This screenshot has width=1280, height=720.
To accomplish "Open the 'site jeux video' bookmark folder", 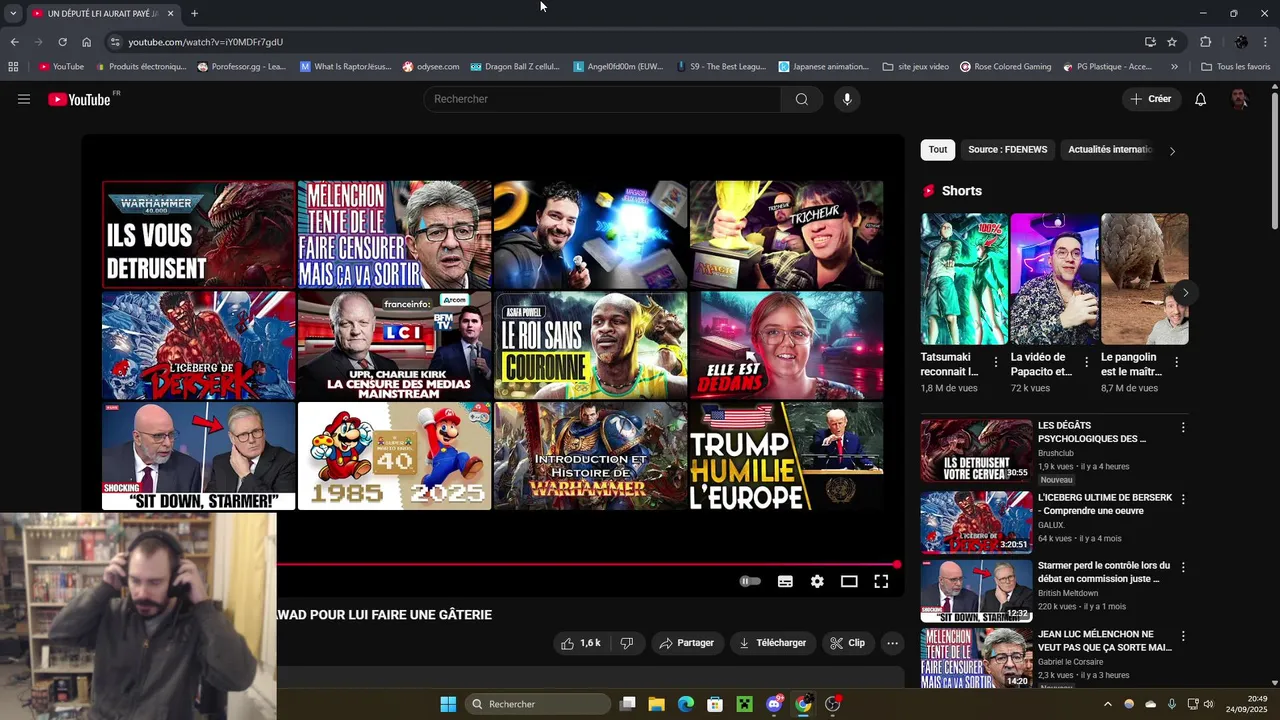I will click(916, 67).
